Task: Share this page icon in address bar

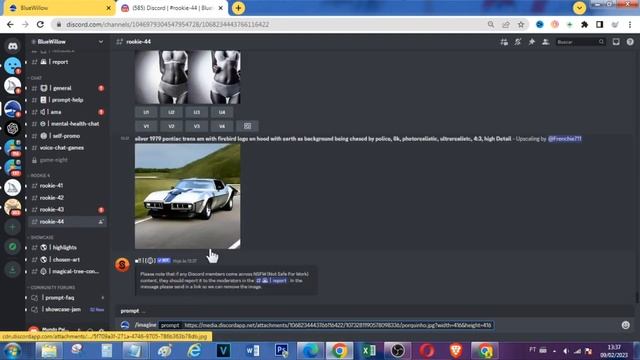Action: (x=506, y=24)
